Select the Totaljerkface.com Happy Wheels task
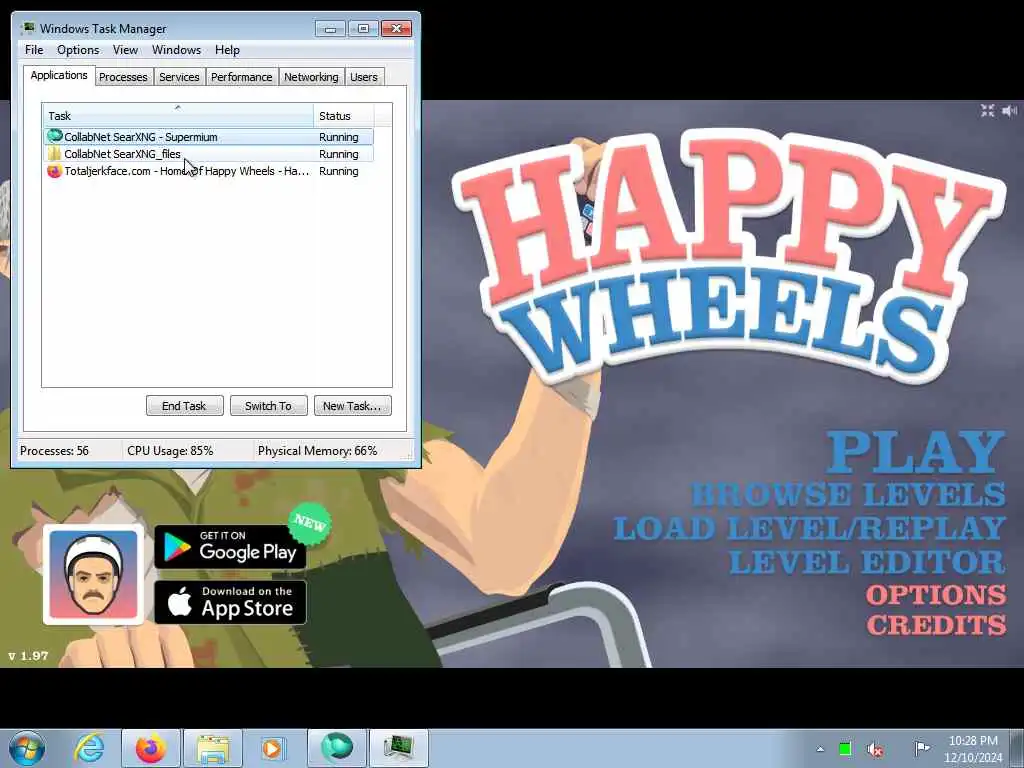The image size is (1024, 768). click(x=208, y=171)
